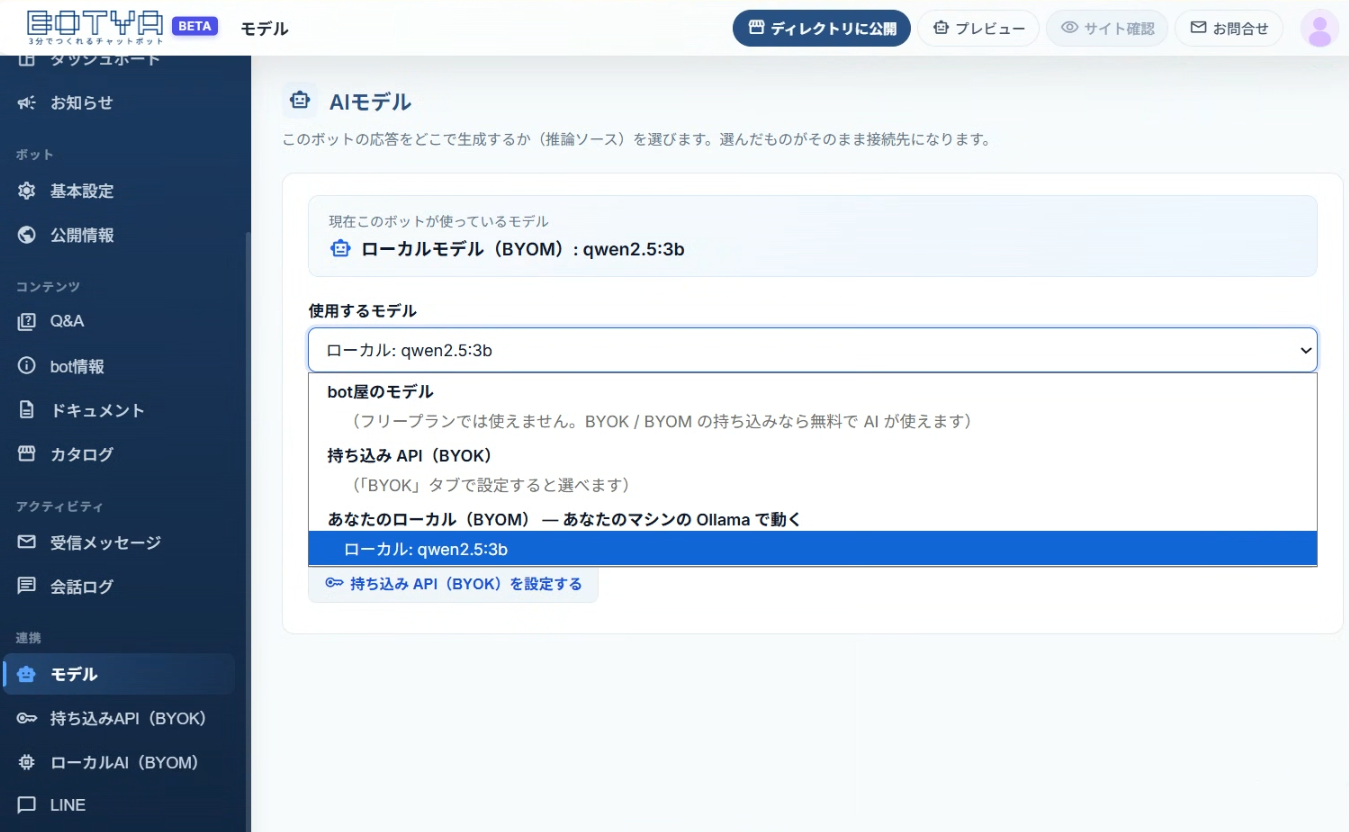
Task: Click the BOTYA logo
Action: click(95, 27)
